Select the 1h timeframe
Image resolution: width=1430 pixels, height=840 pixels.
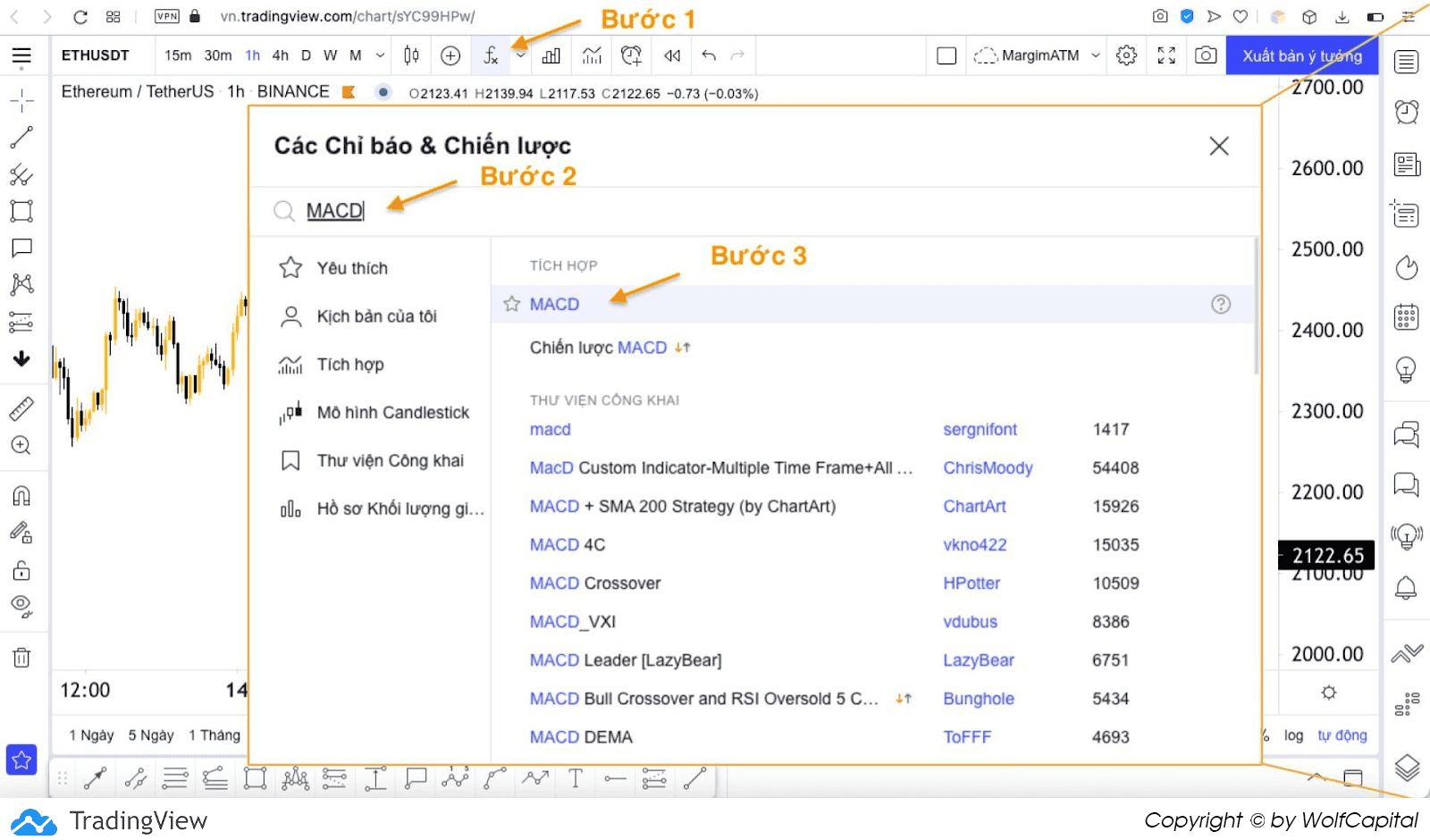(x=253, y=55)
